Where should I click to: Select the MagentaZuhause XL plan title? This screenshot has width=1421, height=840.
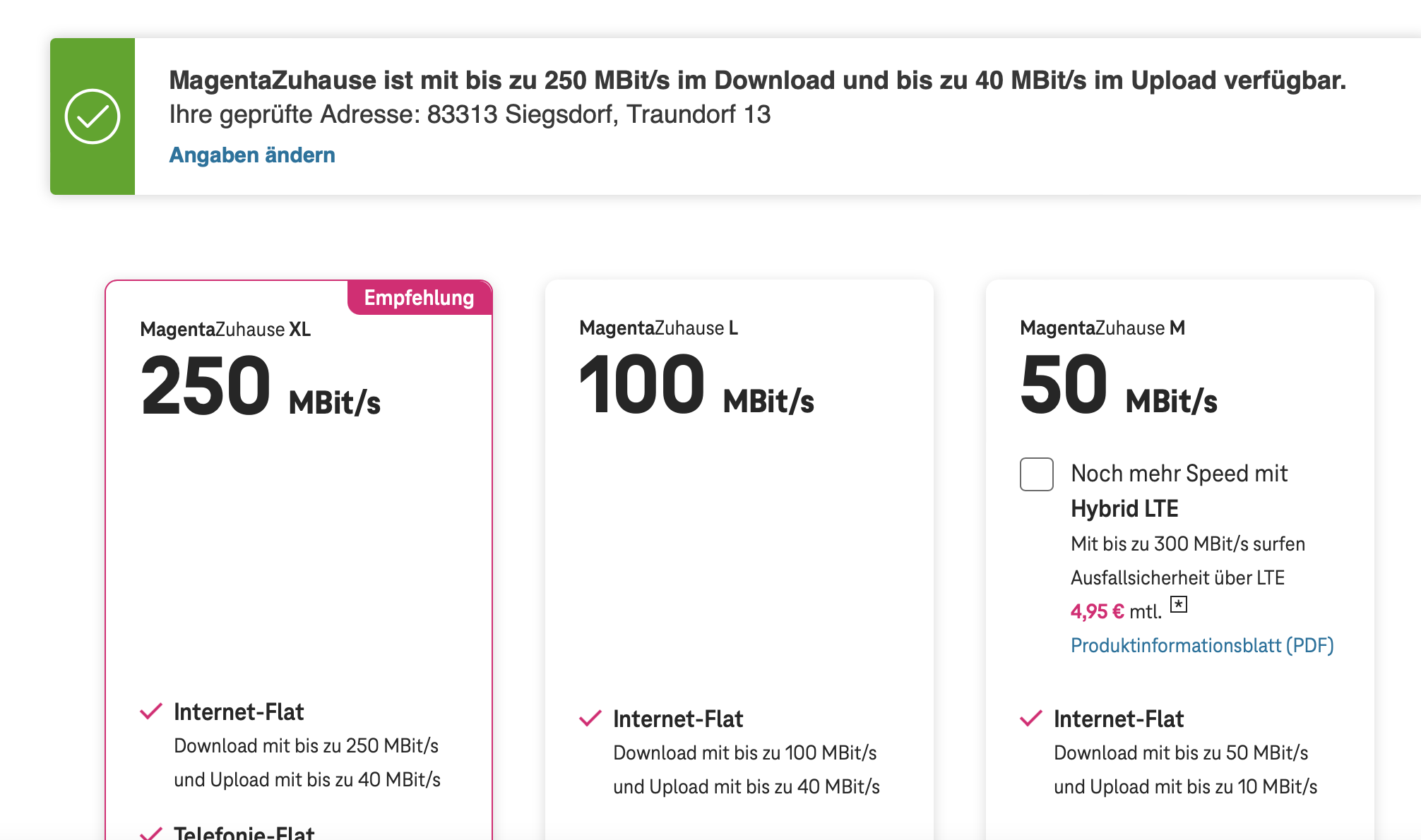point(225,330)
